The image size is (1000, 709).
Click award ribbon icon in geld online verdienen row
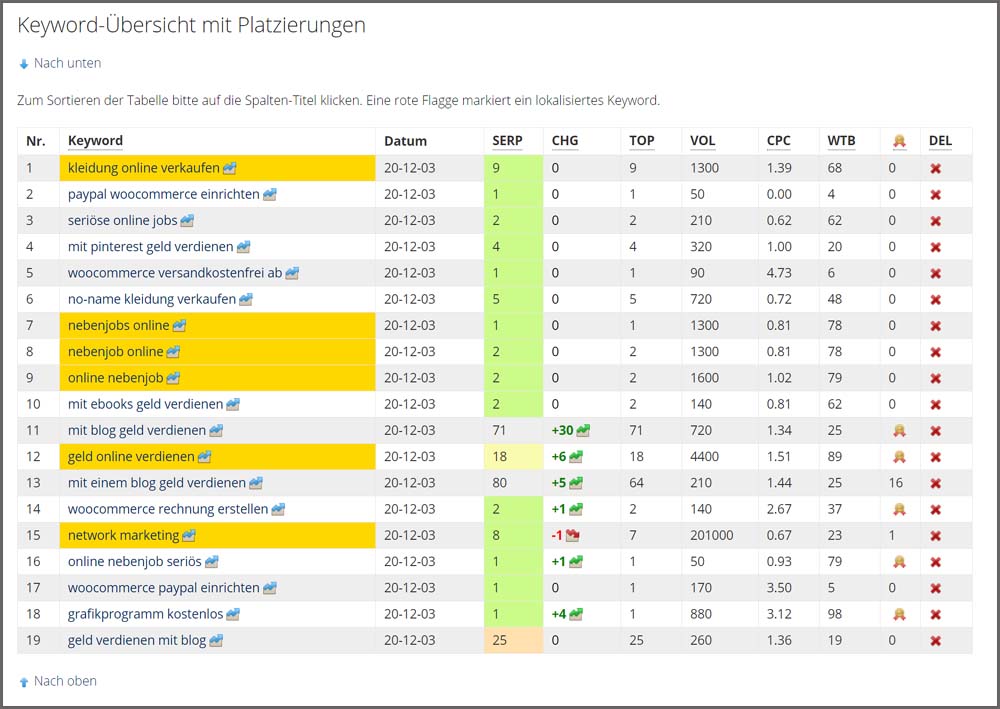[899, 457]
